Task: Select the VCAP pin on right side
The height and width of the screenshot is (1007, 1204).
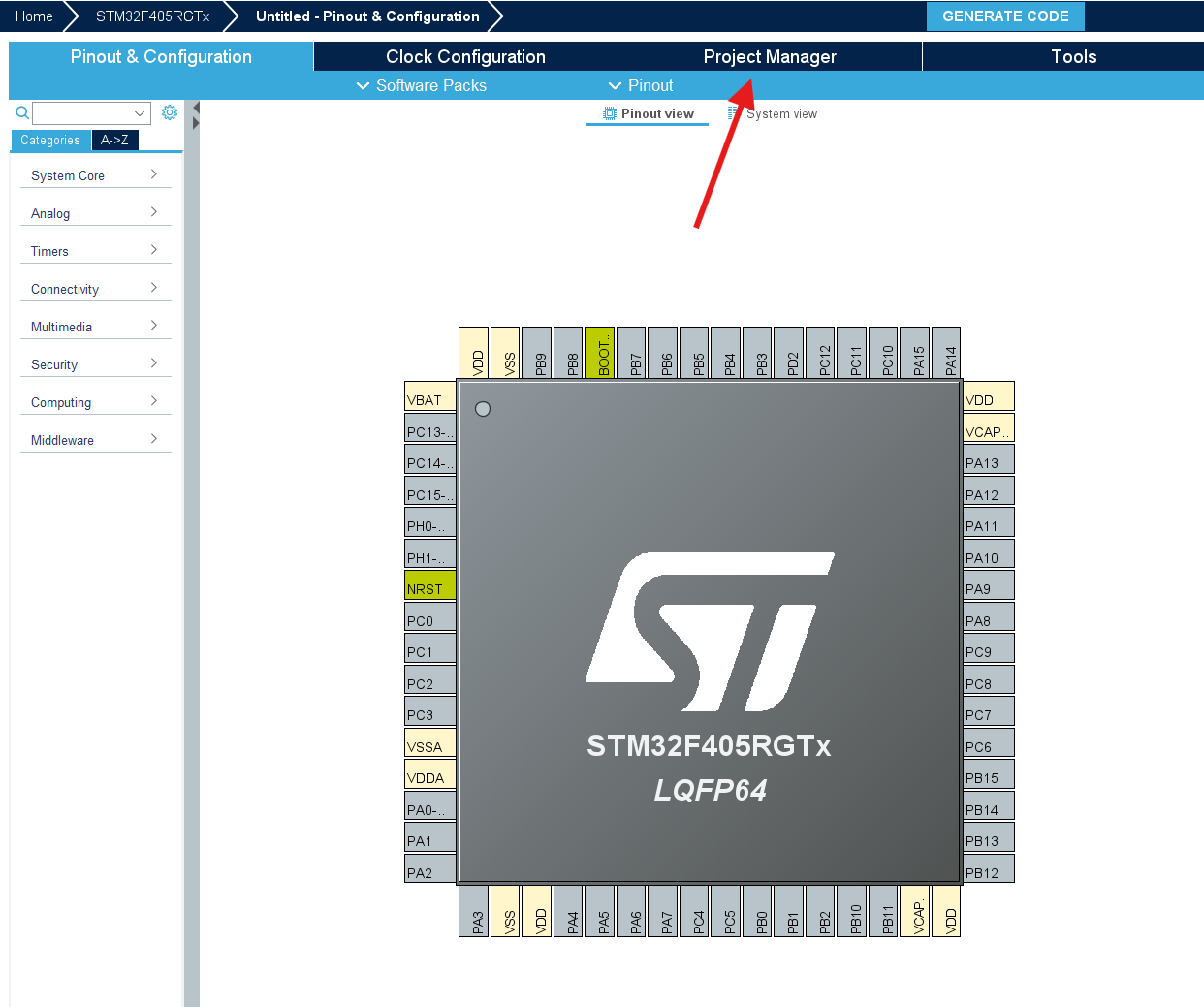Action: pos(989,428)
